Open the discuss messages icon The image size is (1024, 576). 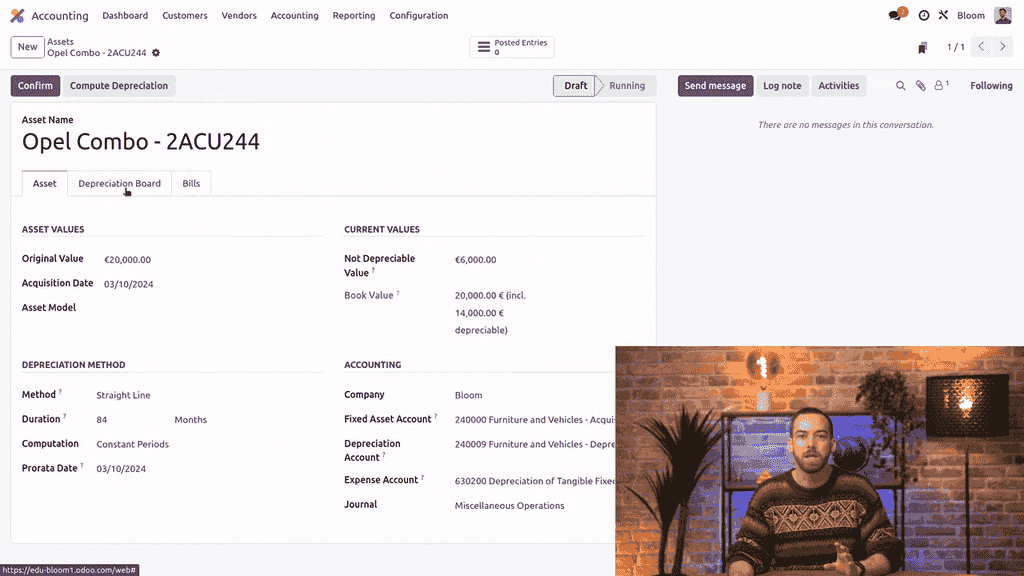tap(896, 16)
